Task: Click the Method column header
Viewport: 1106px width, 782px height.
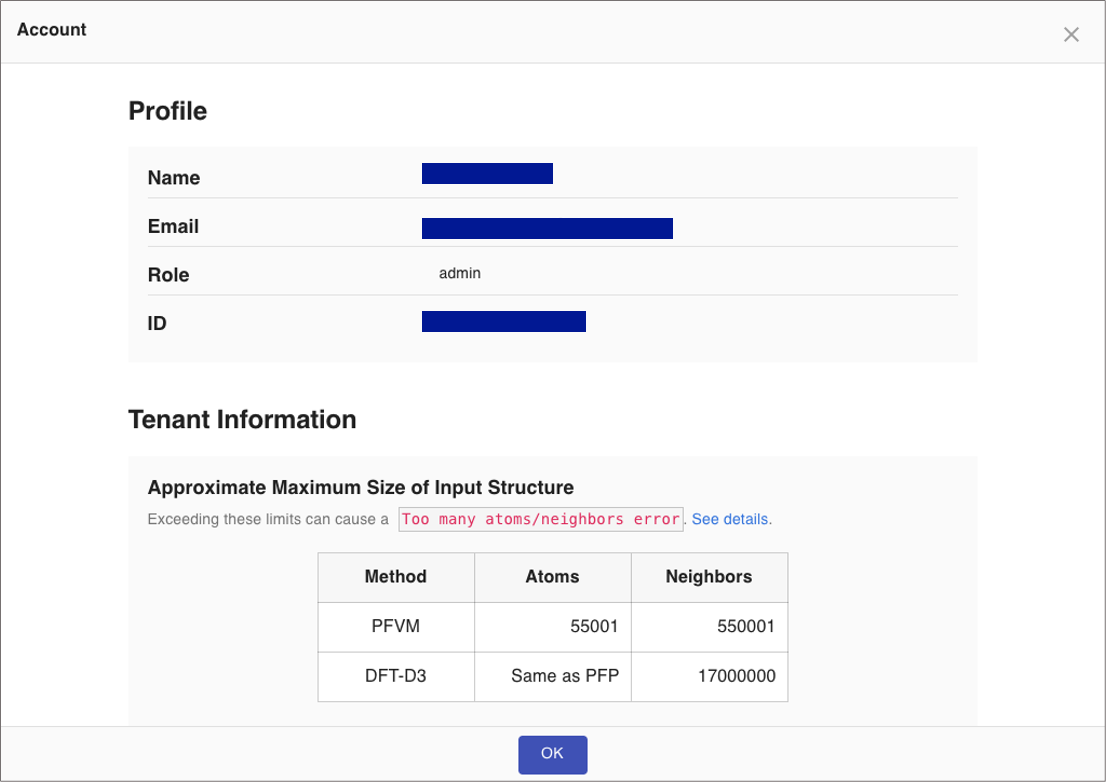Action: pos(396,576)
